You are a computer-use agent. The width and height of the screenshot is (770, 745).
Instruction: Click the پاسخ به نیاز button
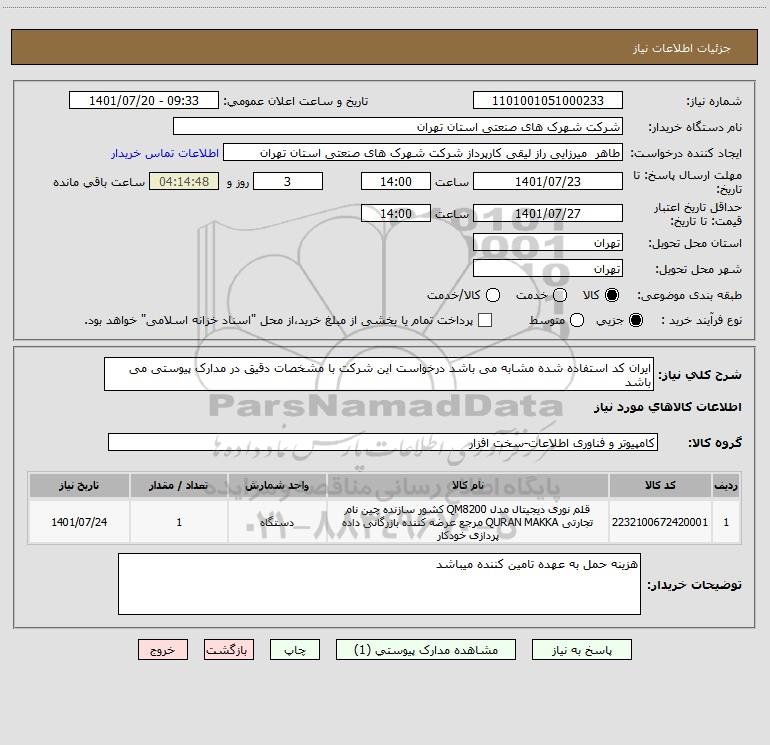tap(581, 650)
